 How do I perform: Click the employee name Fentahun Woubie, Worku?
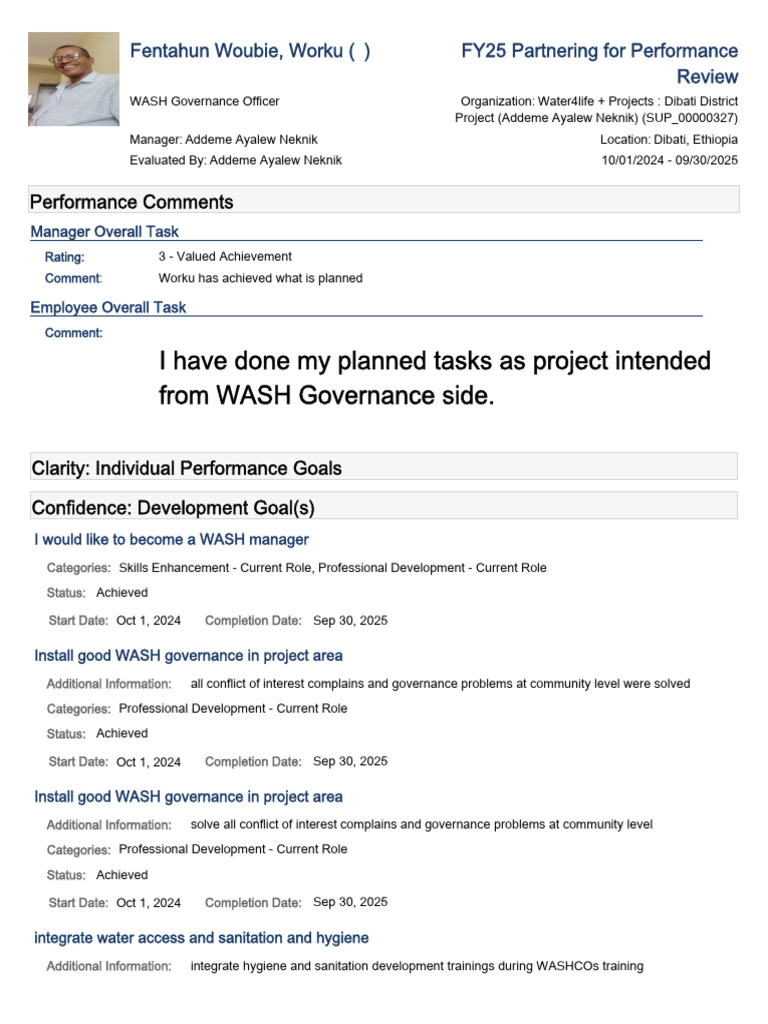coord(250,51)
